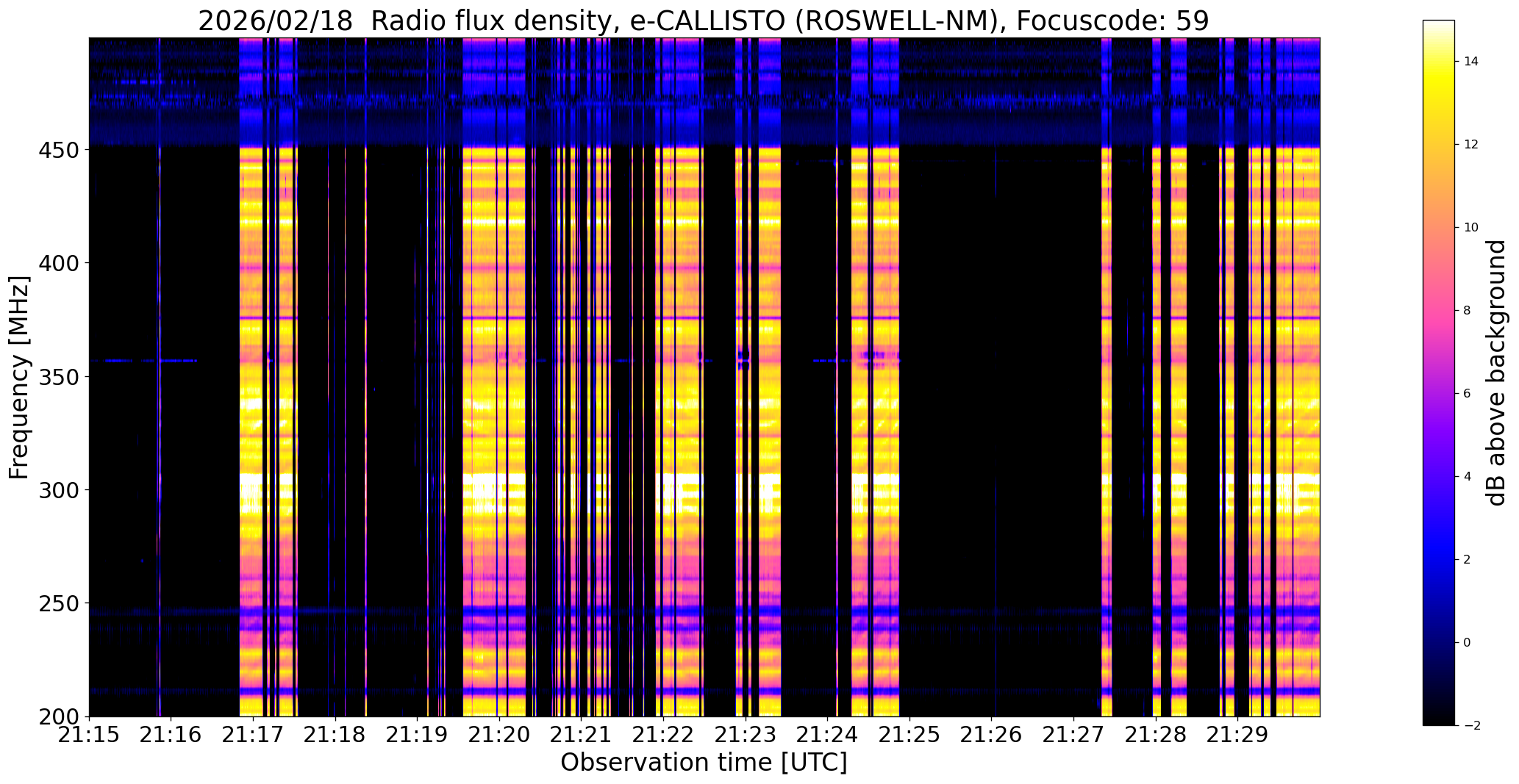Select the 0 colorbar tick label
Viewport: 1519px width, 784px height.
pyautogui.click(x=1467, y=643)
